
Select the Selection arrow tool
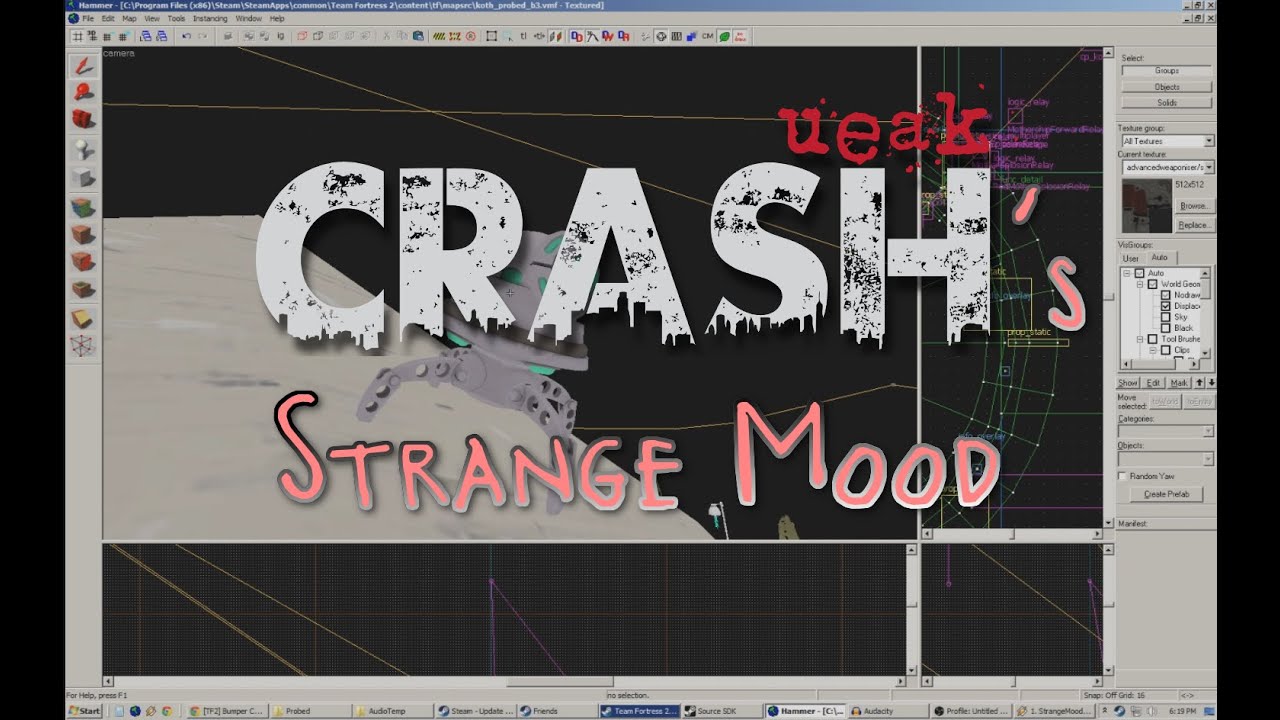pyautogui.click(x=82, y=67)
